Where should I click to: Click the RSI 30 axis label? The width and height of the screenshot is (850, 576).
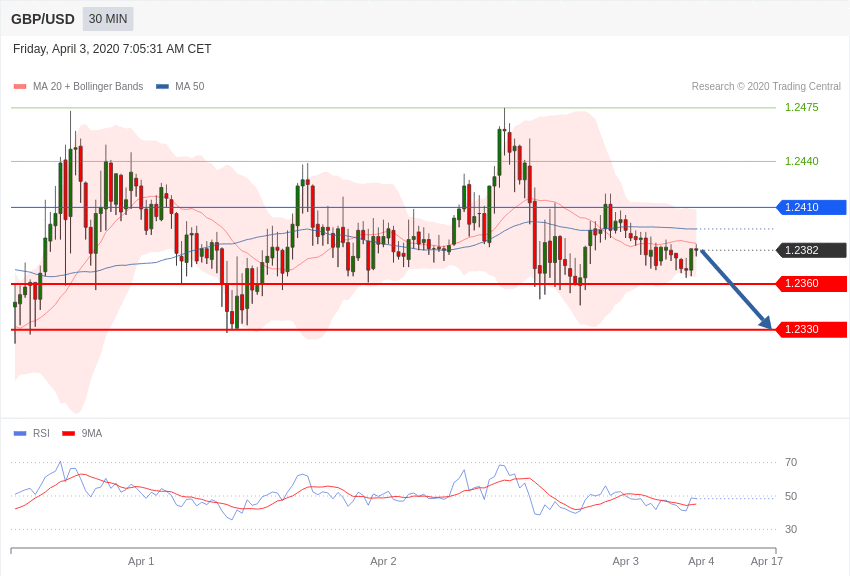[791, 529]
